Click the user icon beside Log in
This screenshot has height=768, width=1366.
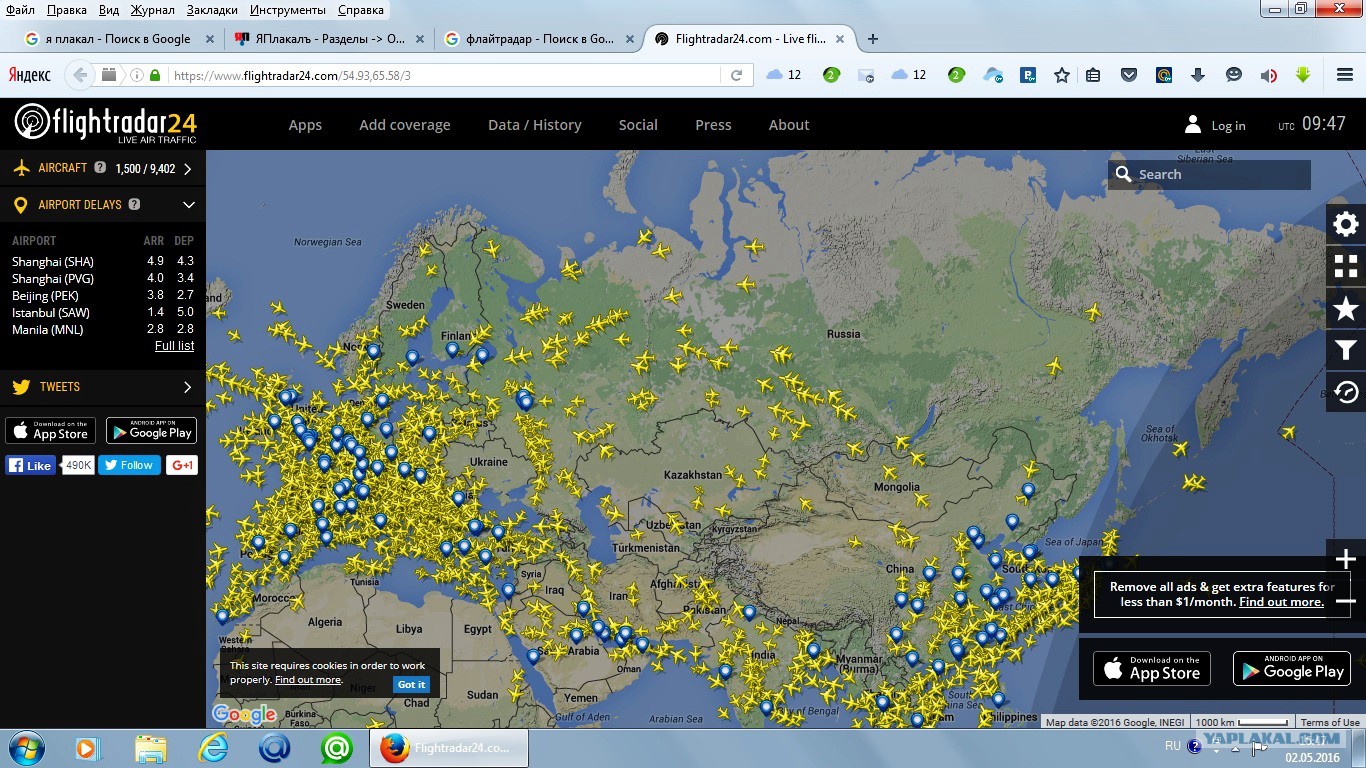click(1193, 124)
